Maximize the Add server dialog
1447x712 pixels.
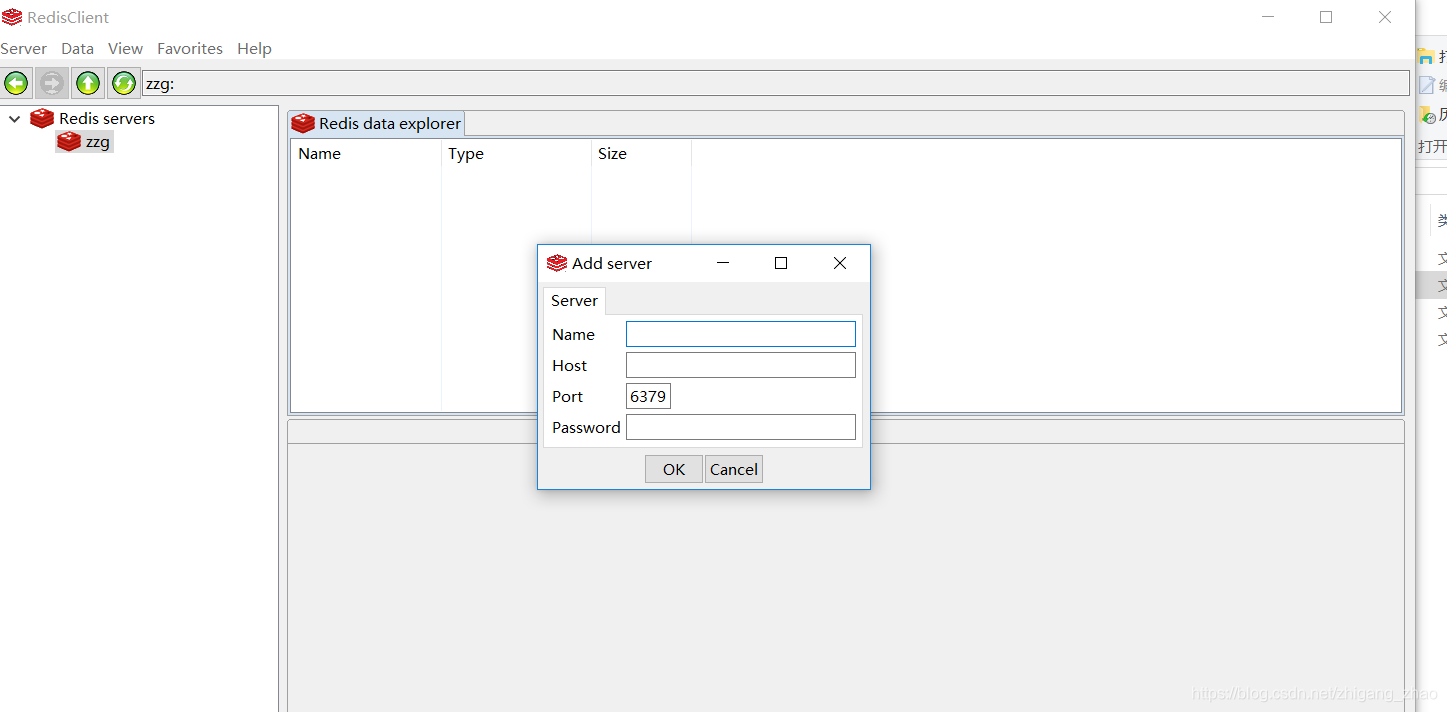coord(781,263)
